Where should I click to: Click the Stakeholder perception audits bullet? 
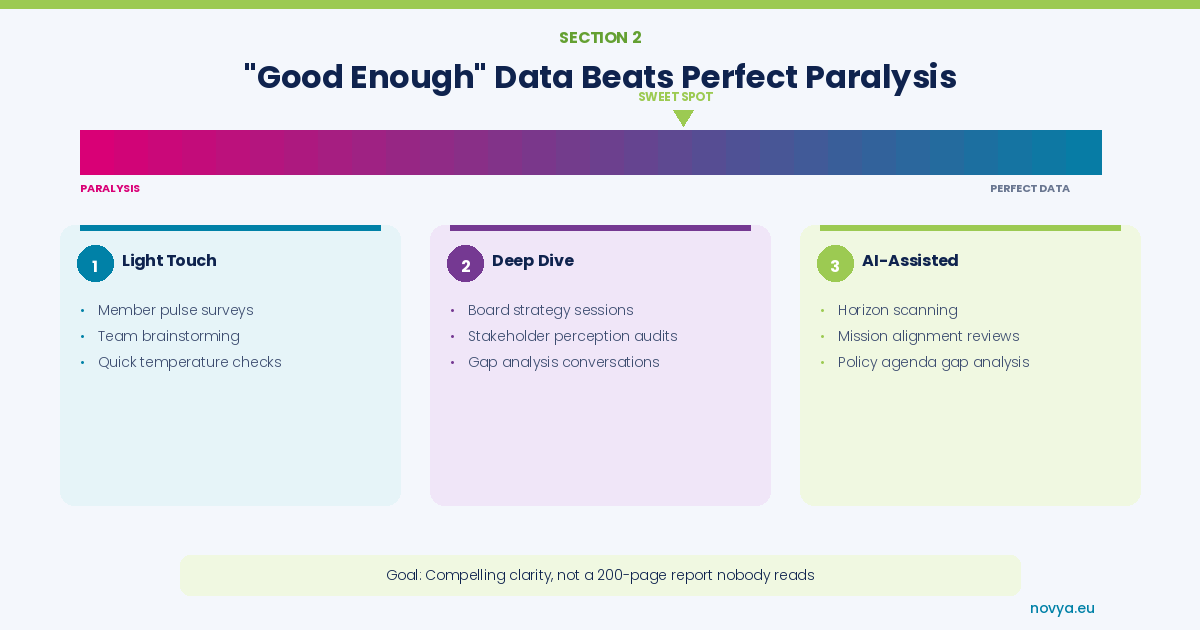click(x=572, y=336)
